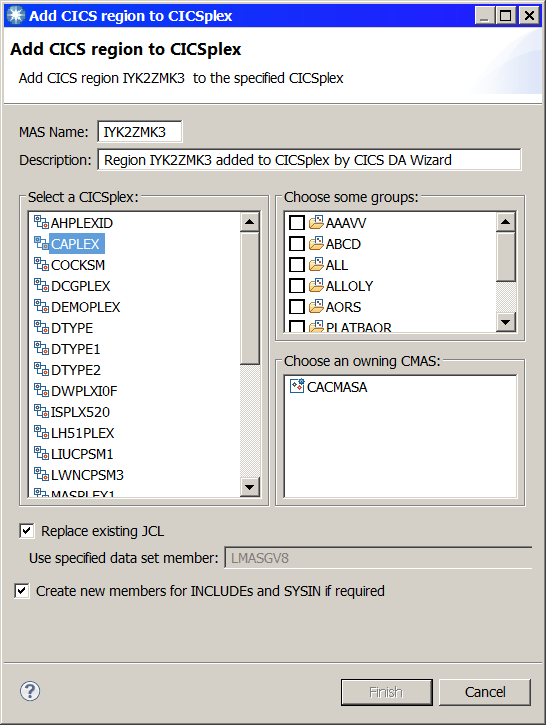546x725 pixels.
Task: Select DWPLXI0F in CICSplex list
Action: click(x=84, y=391)
